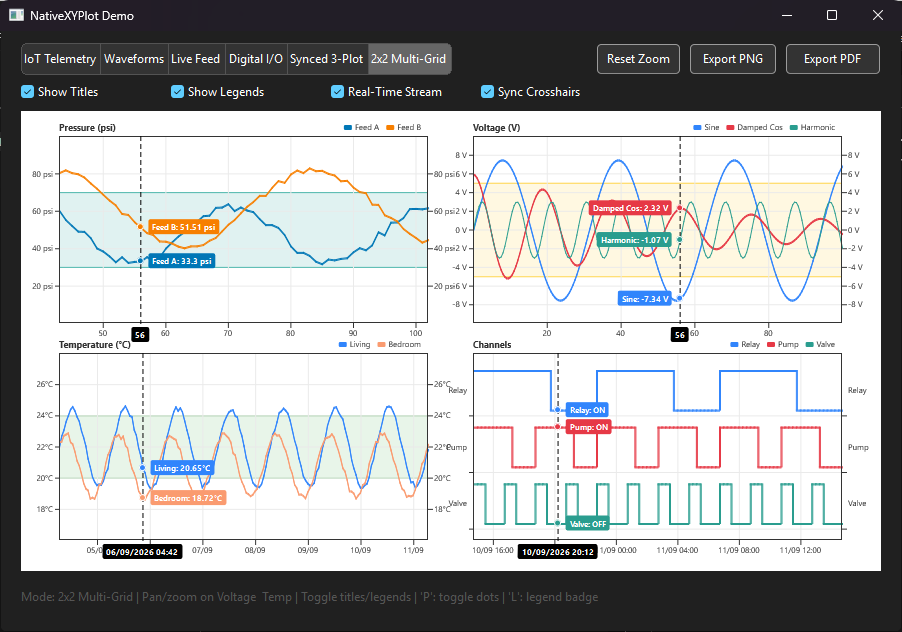Click the 06/09/2026 04:42 crosshair label

[x=142, y=552]
